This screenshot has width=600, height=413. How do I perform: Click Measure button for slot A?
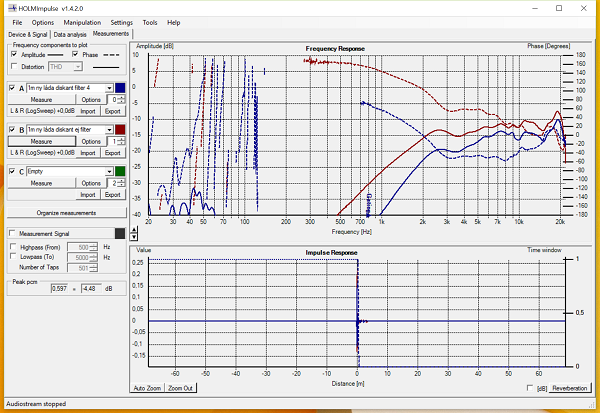[x=41, y=100]
